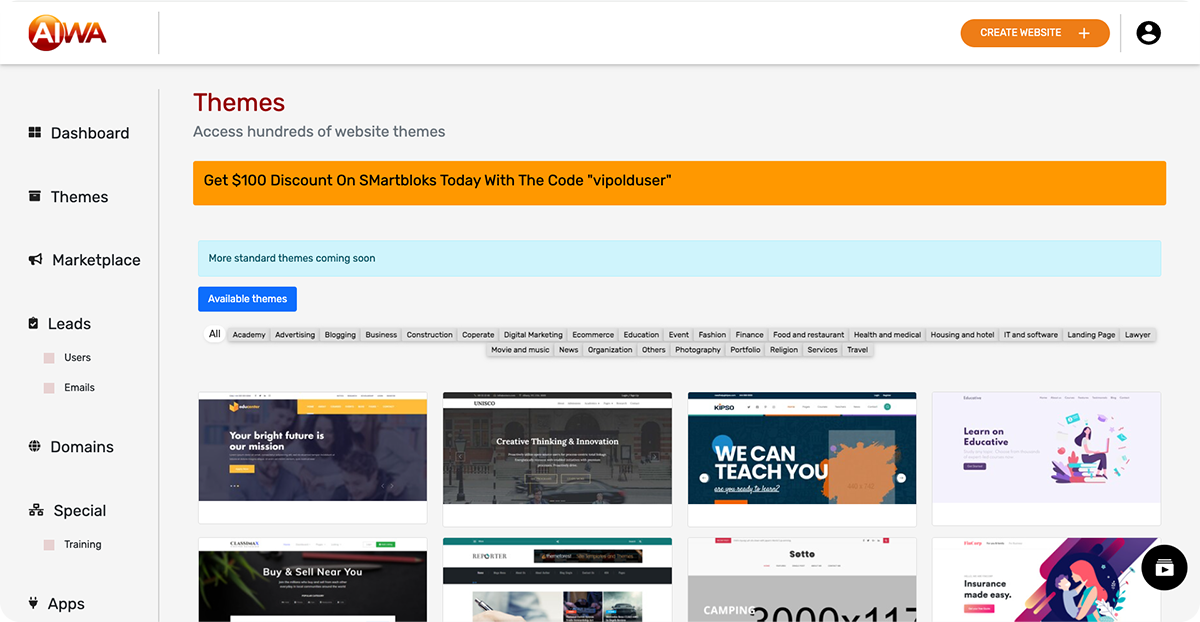Screen dimensions: 1200x622
Task: Filter themes by Ecommerce category
Action: click(593, 335)
